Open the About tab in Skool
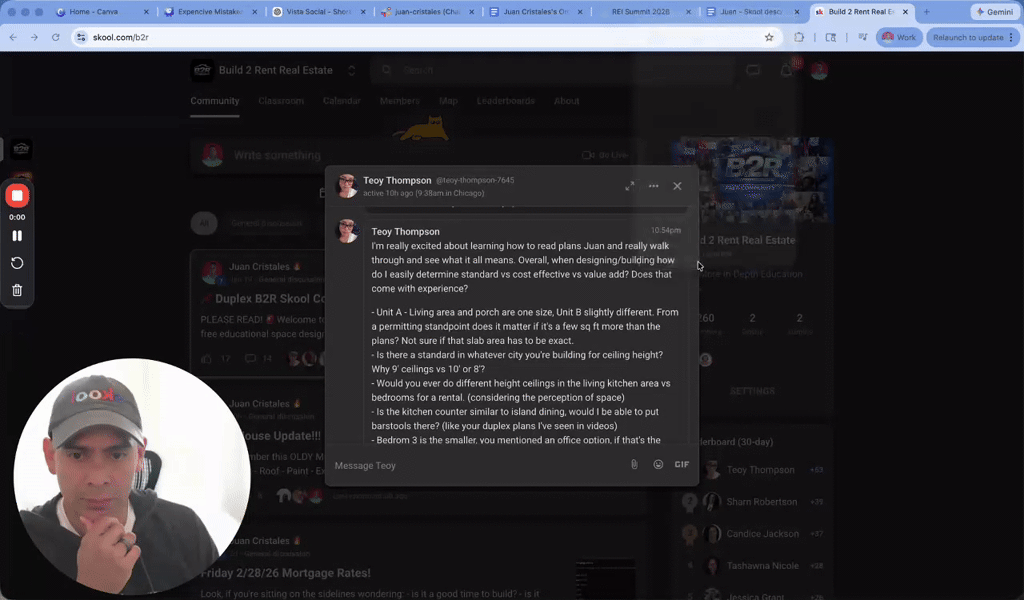The image size is (1024, 600). (x=566, y=101)
